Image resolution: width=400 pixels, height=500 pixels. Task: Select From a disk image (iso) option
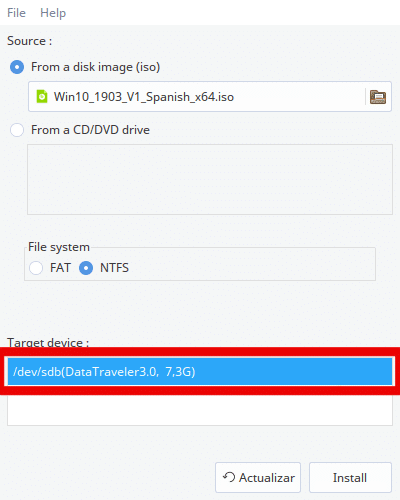point(17,67)
